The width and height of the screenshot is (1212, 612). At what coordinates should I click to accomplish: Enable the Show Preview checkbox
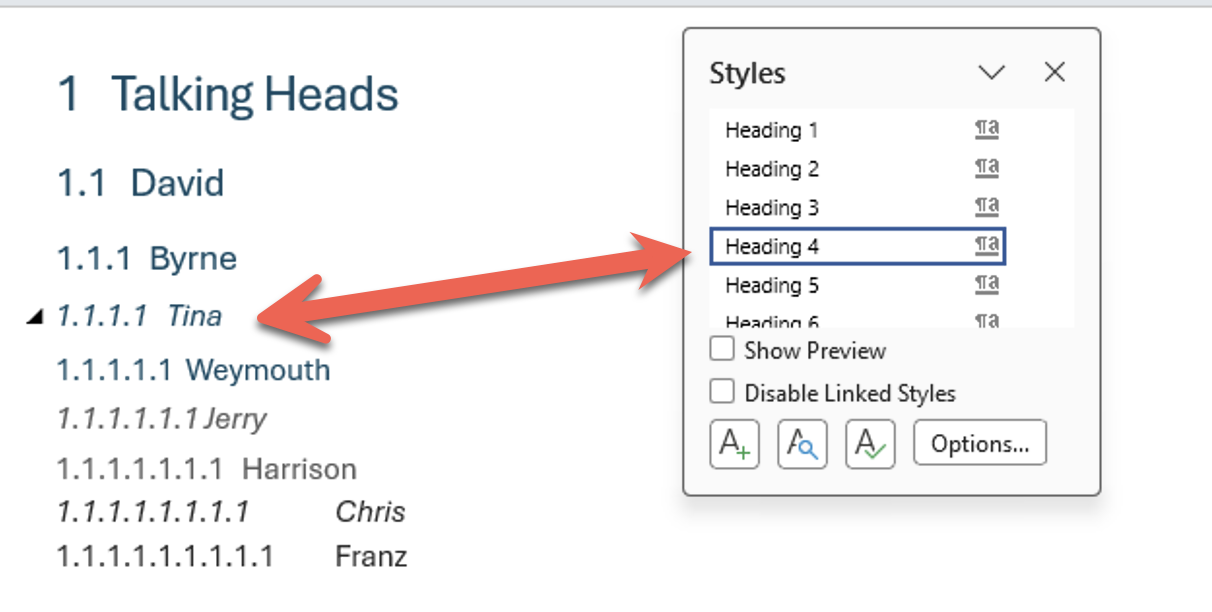[x=722, y=350]
